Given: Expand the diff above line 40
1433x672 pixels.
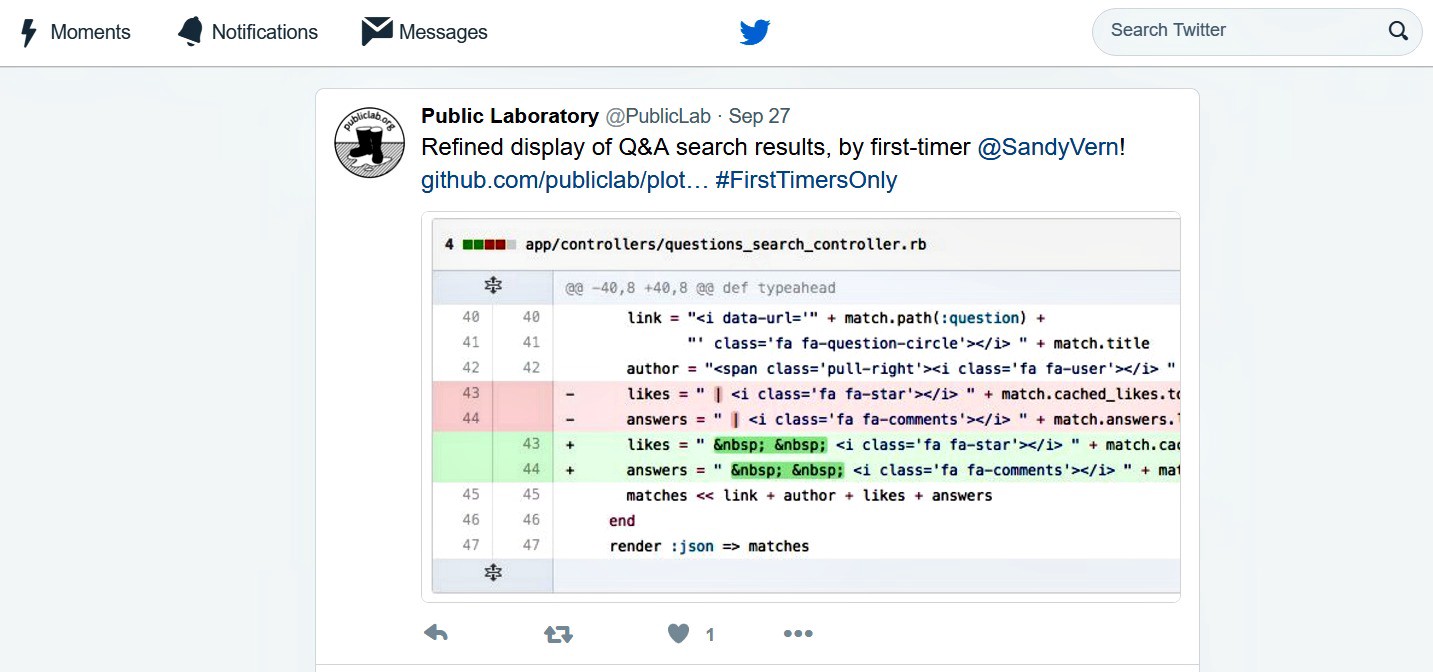Looking at the screenshot, I should (492, 287).
